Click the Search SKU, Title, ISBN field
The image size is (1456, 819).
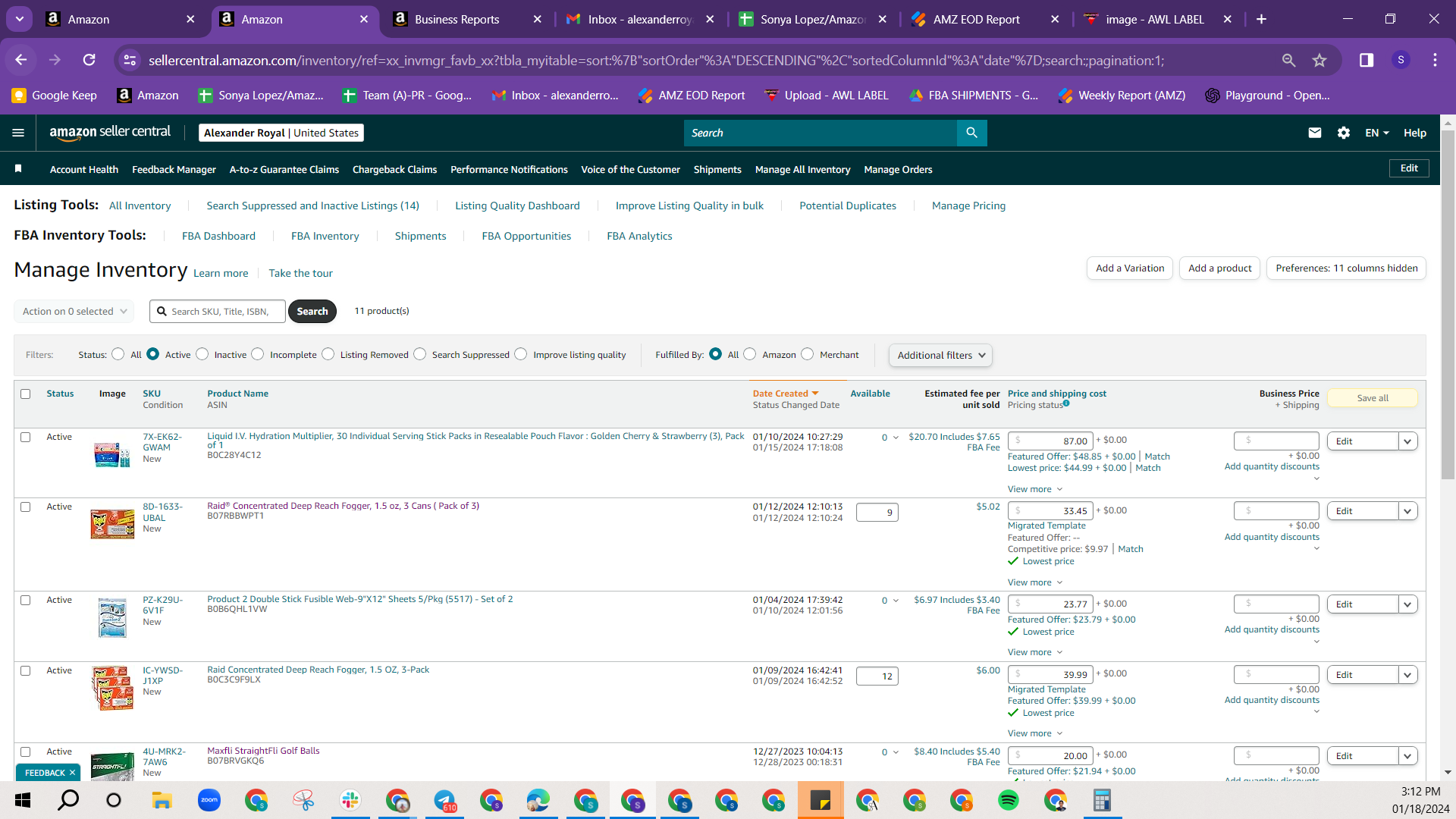point(218,312)
